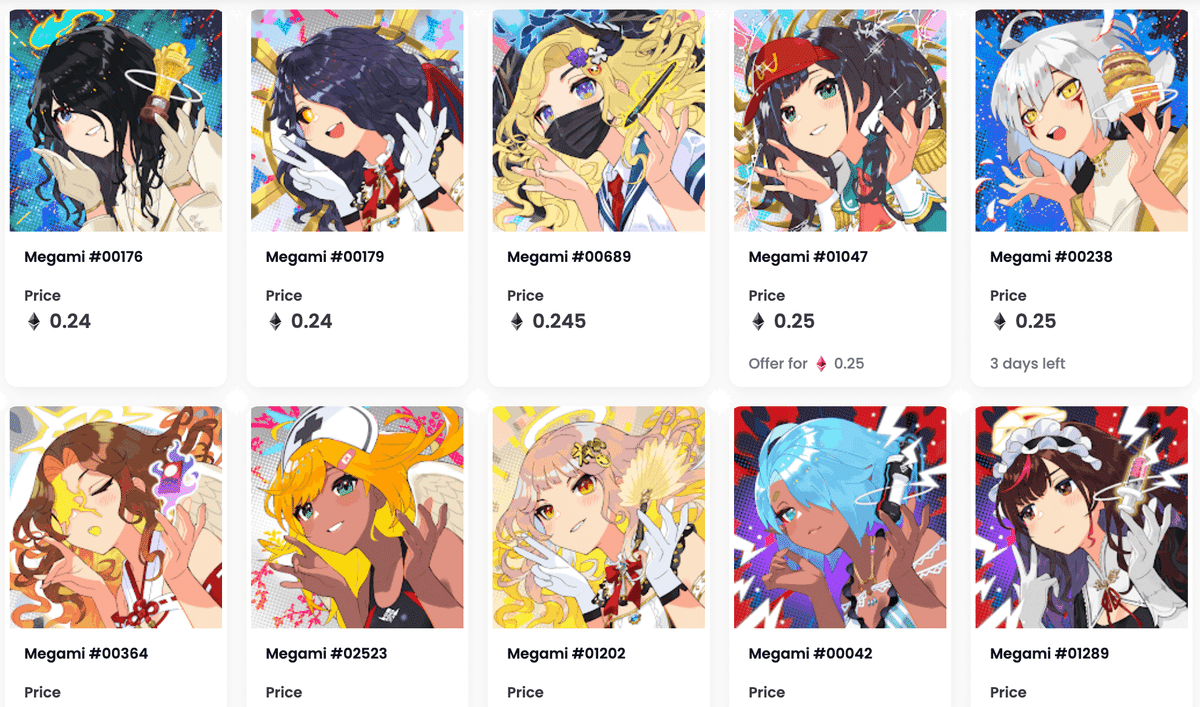Open the maid-headband Megami #01289 artwork
The height and width of the screenshot is (707, 1200).
click(1082, 517)
